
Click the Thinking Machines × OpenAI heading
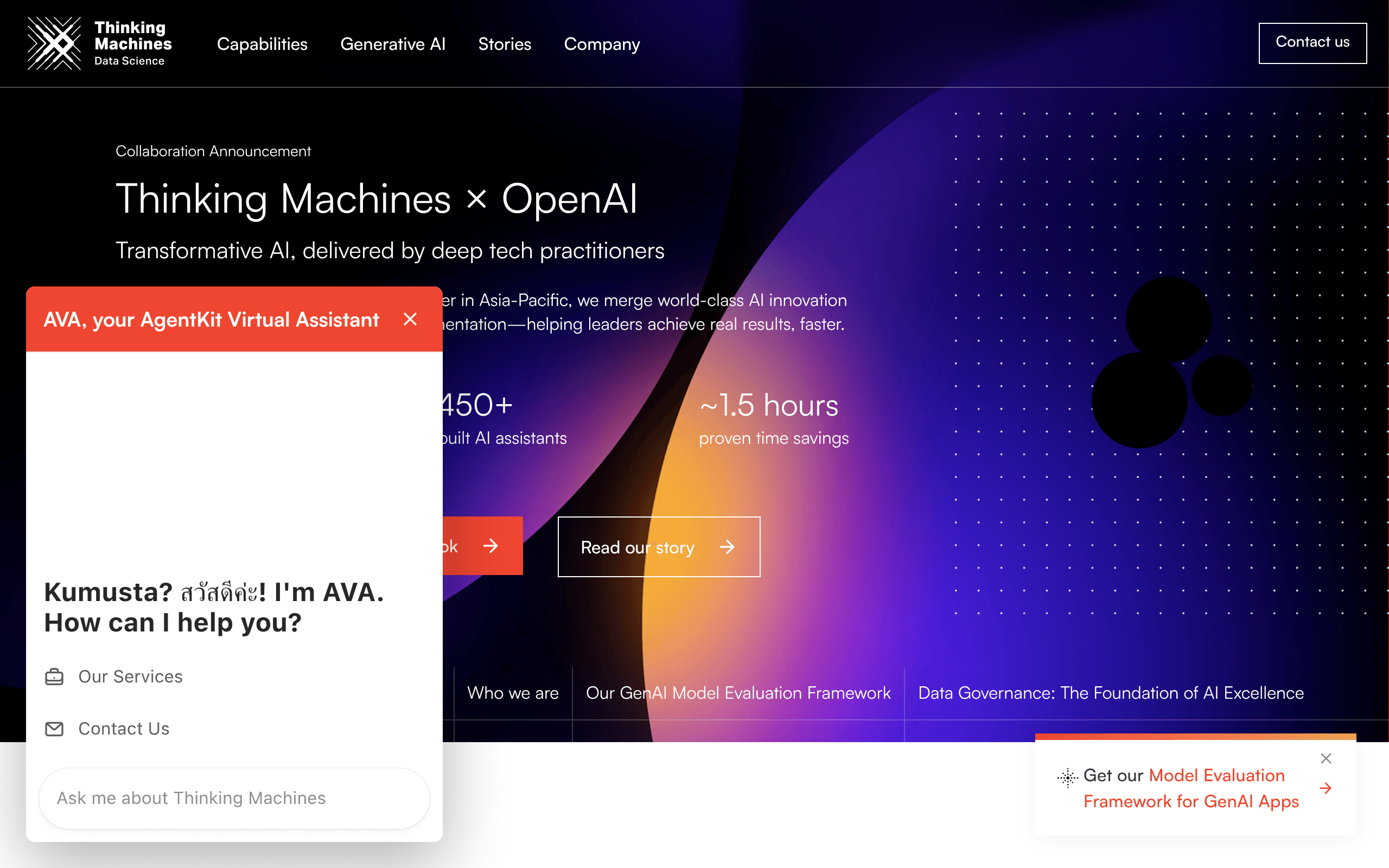point(377,199)
